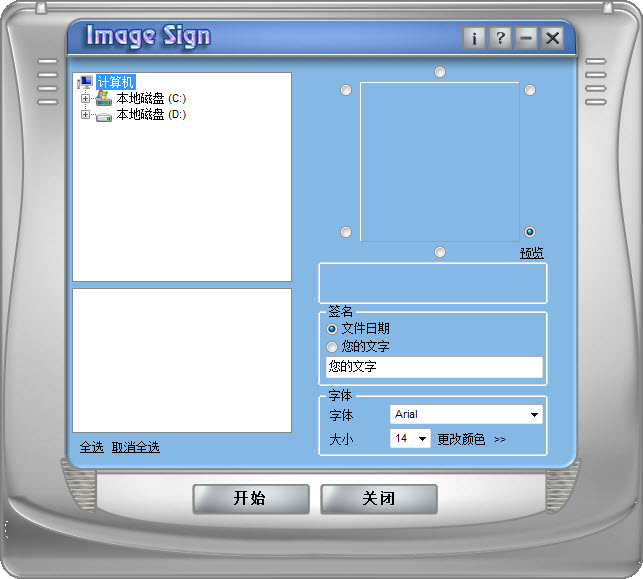
Task: Expand the 本地磁盘 (D:) node
Action: tap(85, 114)
